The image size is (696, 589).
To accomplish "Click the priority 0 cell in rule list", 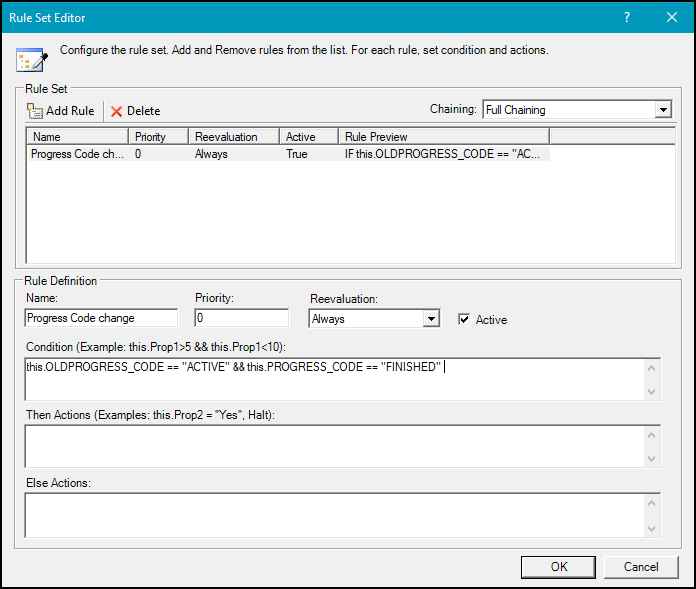I will point(138,154).
